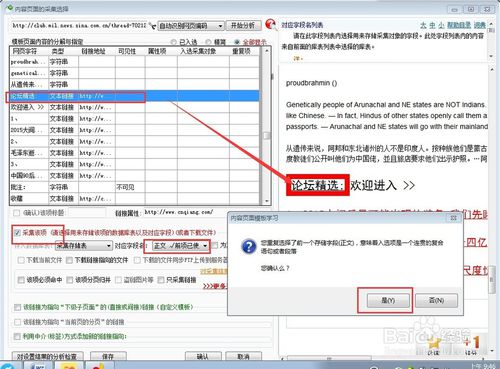500x369 pixels.
Task: Click the 取消 button at the bottom
Action: pyautogui.click(x=244, y=356)
